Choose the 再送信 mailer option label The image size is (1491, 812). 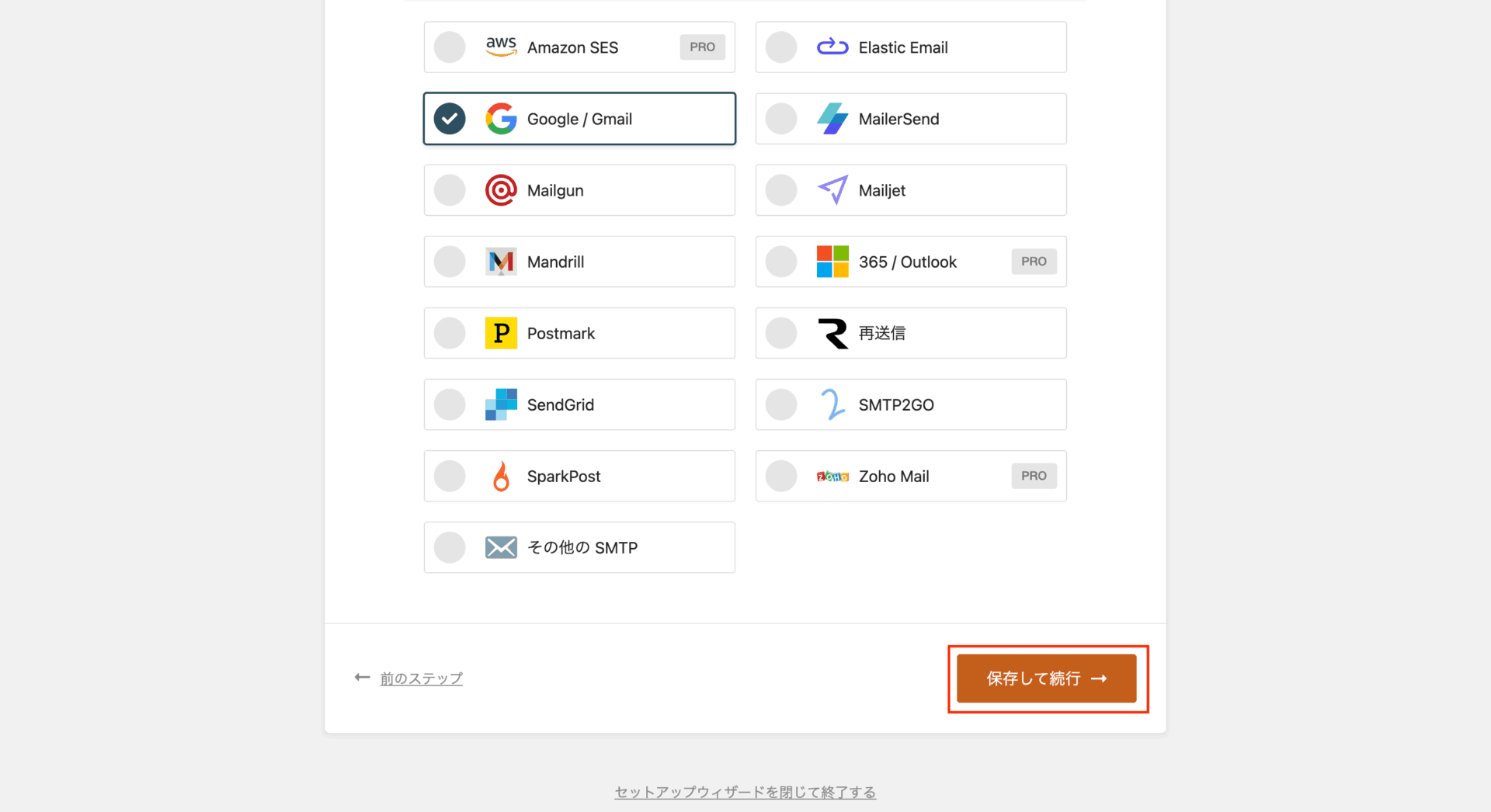pyautogui.click(x=881, y=333)
